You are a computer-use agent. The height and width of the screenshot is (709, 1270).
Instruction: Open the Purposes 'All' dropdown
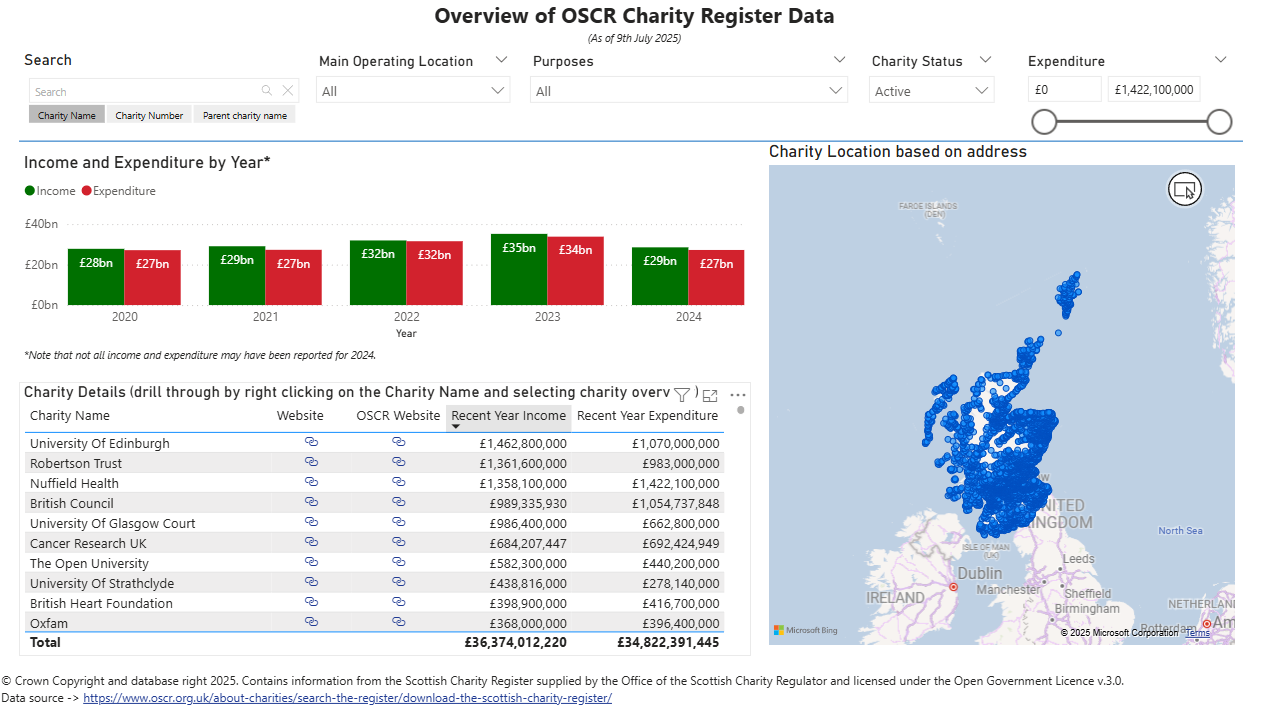coord(689,90)
